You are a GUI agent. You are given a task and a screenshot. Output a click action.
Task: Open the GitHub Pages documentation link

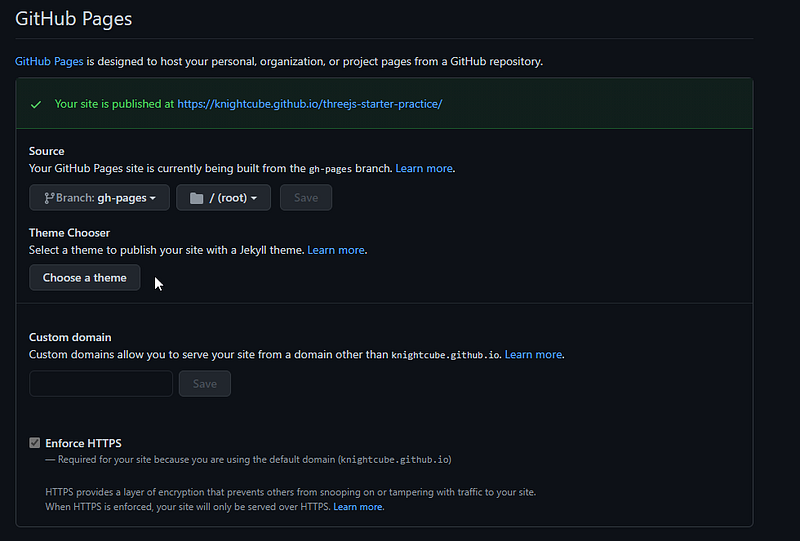(49, 61)
